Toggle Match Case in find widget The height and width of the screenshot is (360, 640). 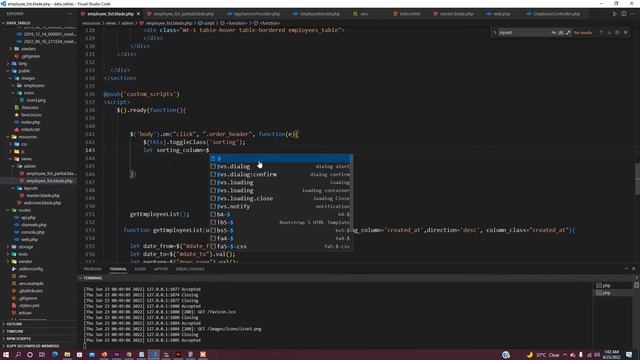(553, 32)
